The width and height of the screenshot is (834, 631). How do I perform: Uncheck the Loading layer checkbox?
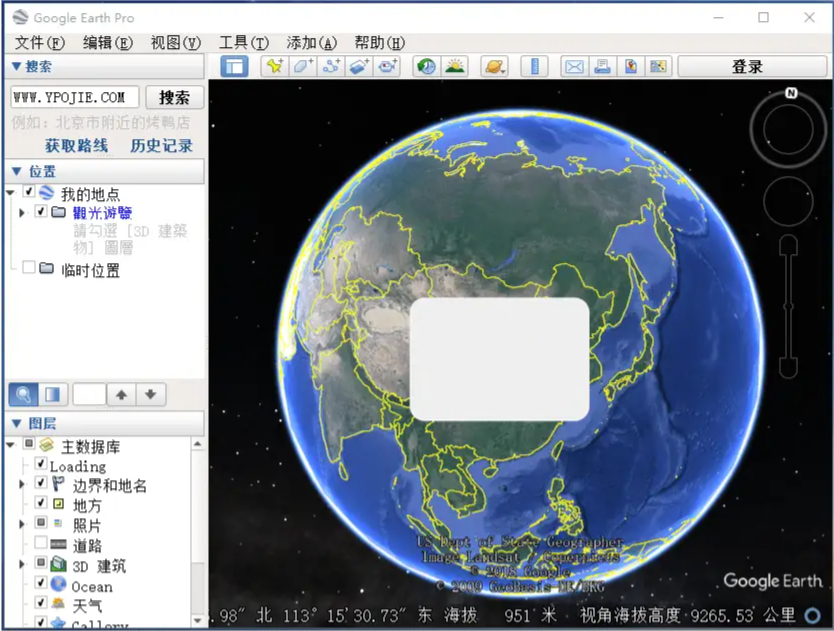click(x=41, y=463)
